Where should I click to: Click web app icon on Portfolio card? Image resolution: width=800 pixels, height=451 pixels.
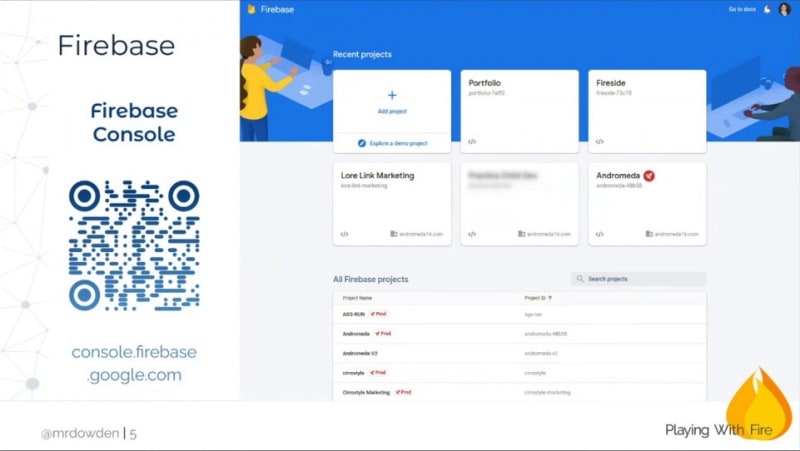pyautogui.click(x=472, y=142)
